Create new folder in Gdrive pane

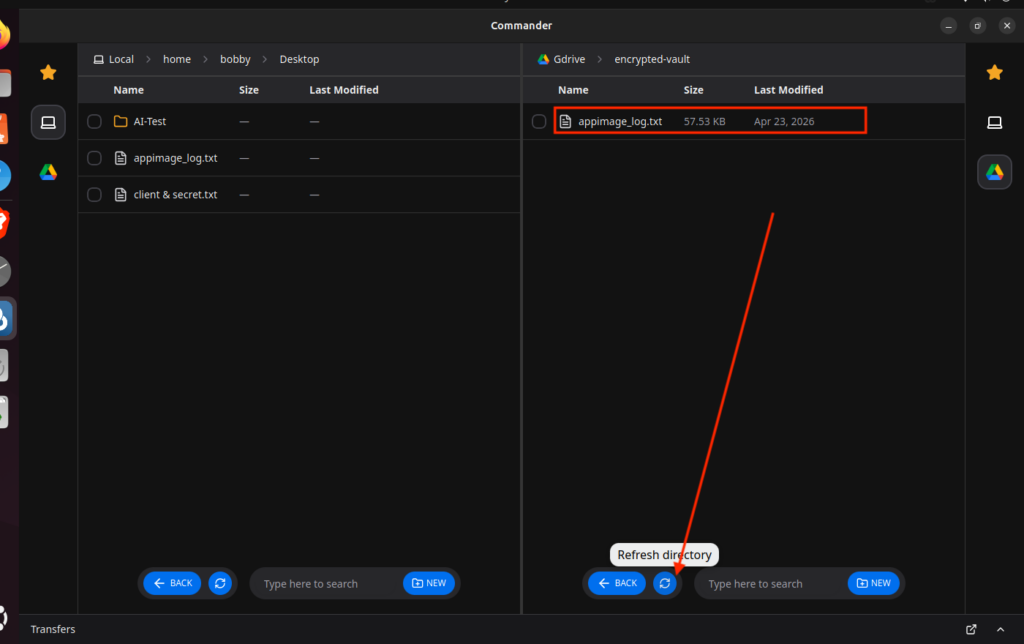click(873, 583)
